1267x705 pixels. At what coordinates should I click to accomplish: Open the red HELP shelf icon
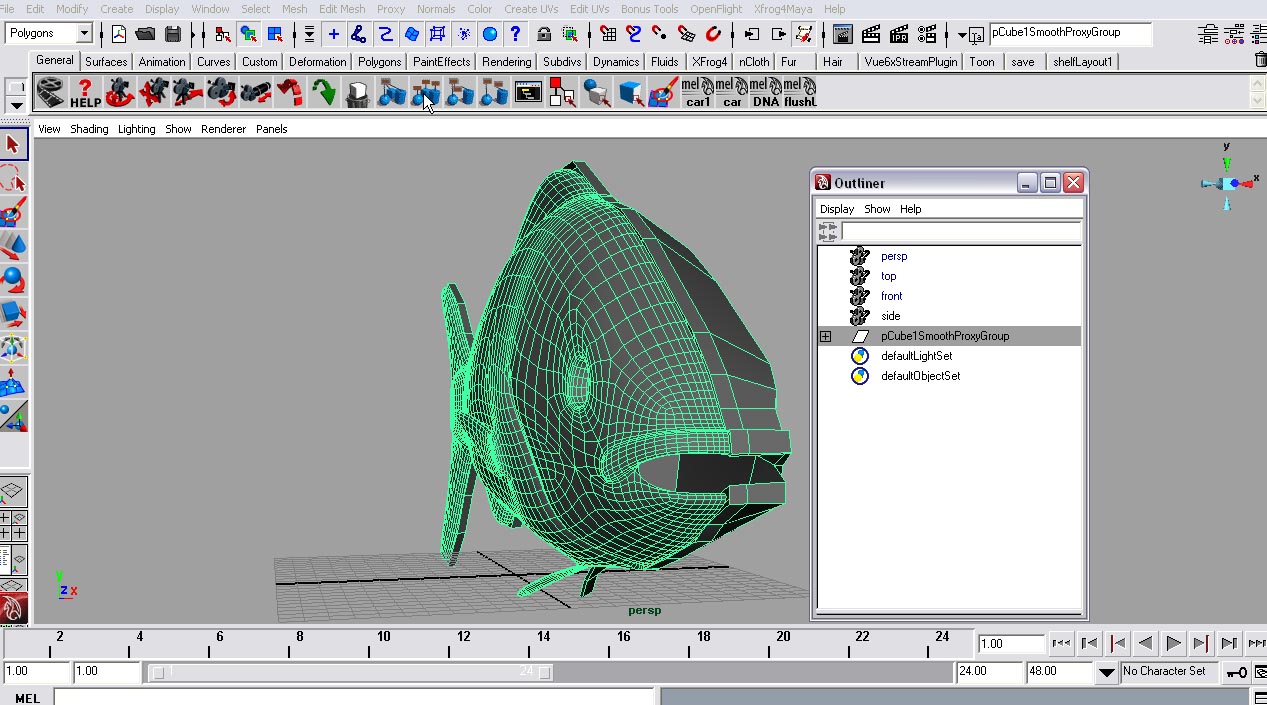pos(85,93)
